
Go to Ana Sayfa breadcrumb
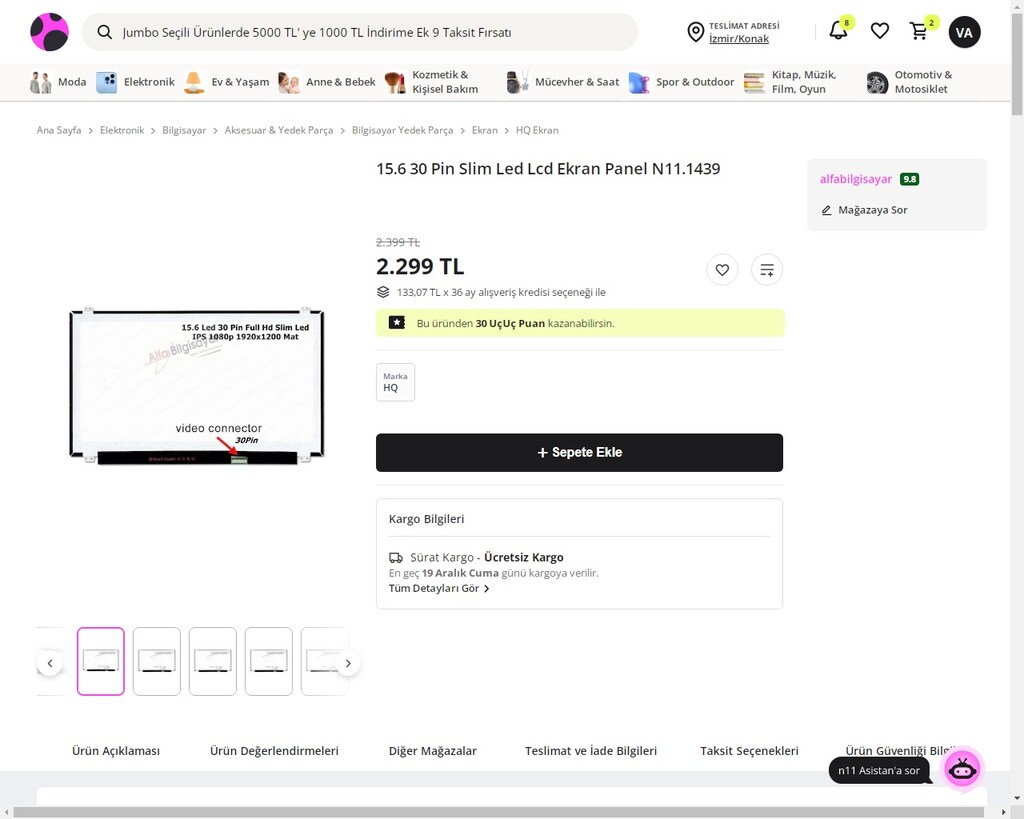coord(59,130)
